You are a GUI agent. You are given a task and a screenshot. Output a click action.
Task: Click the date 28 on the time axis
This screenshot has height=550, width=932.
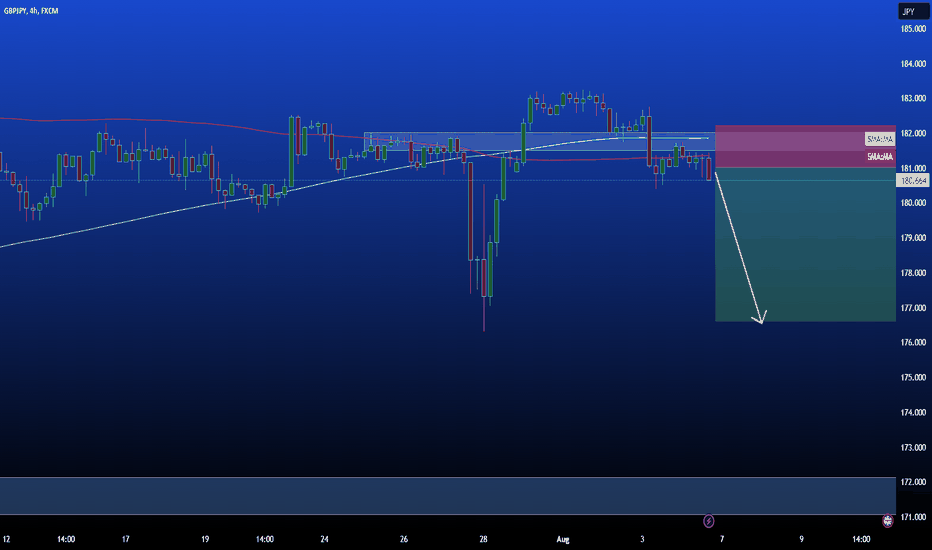pyautogui.click(x=483, y=539)
